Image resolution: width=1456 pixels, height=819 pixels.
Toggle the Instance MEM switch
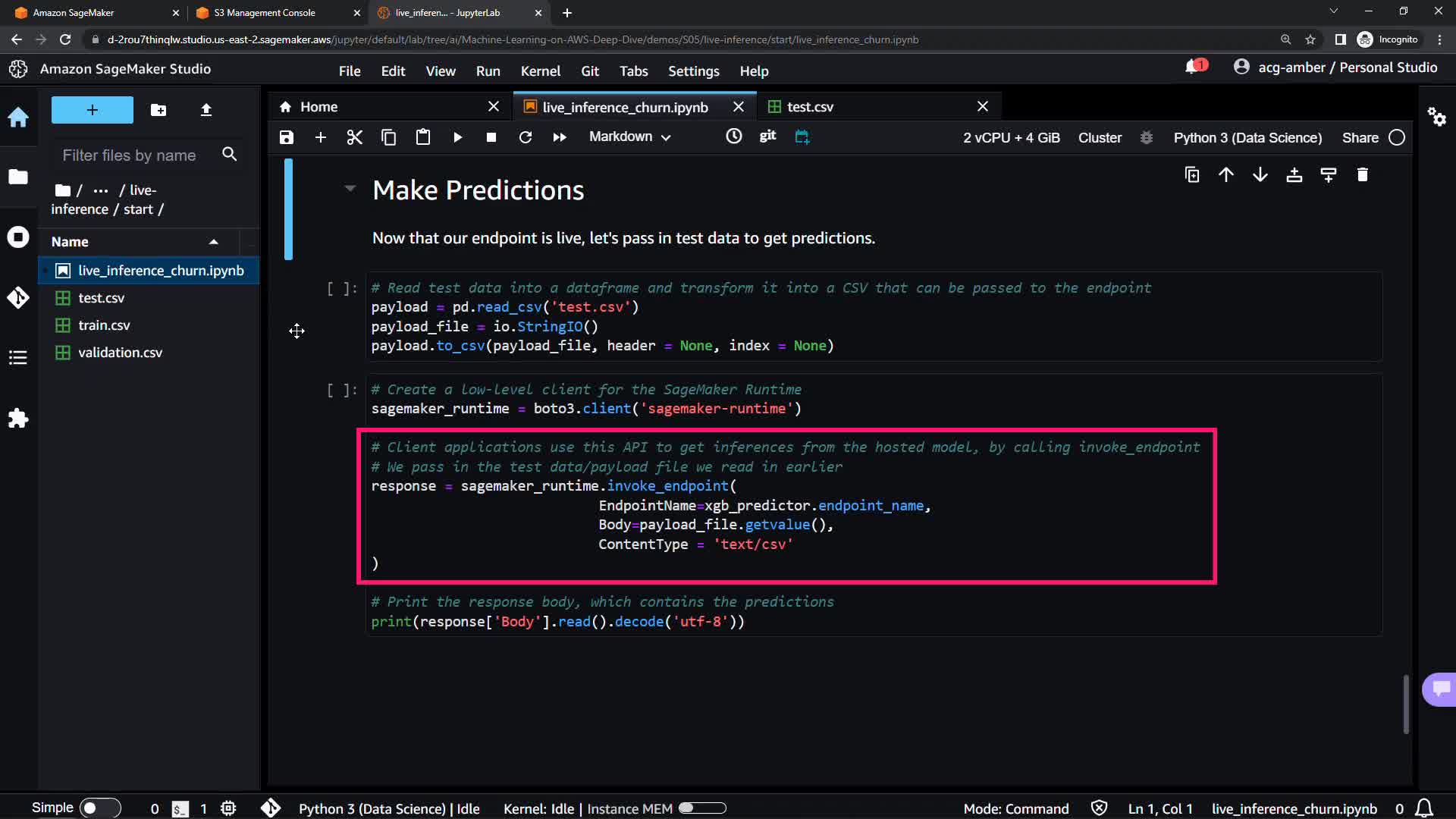701,808
